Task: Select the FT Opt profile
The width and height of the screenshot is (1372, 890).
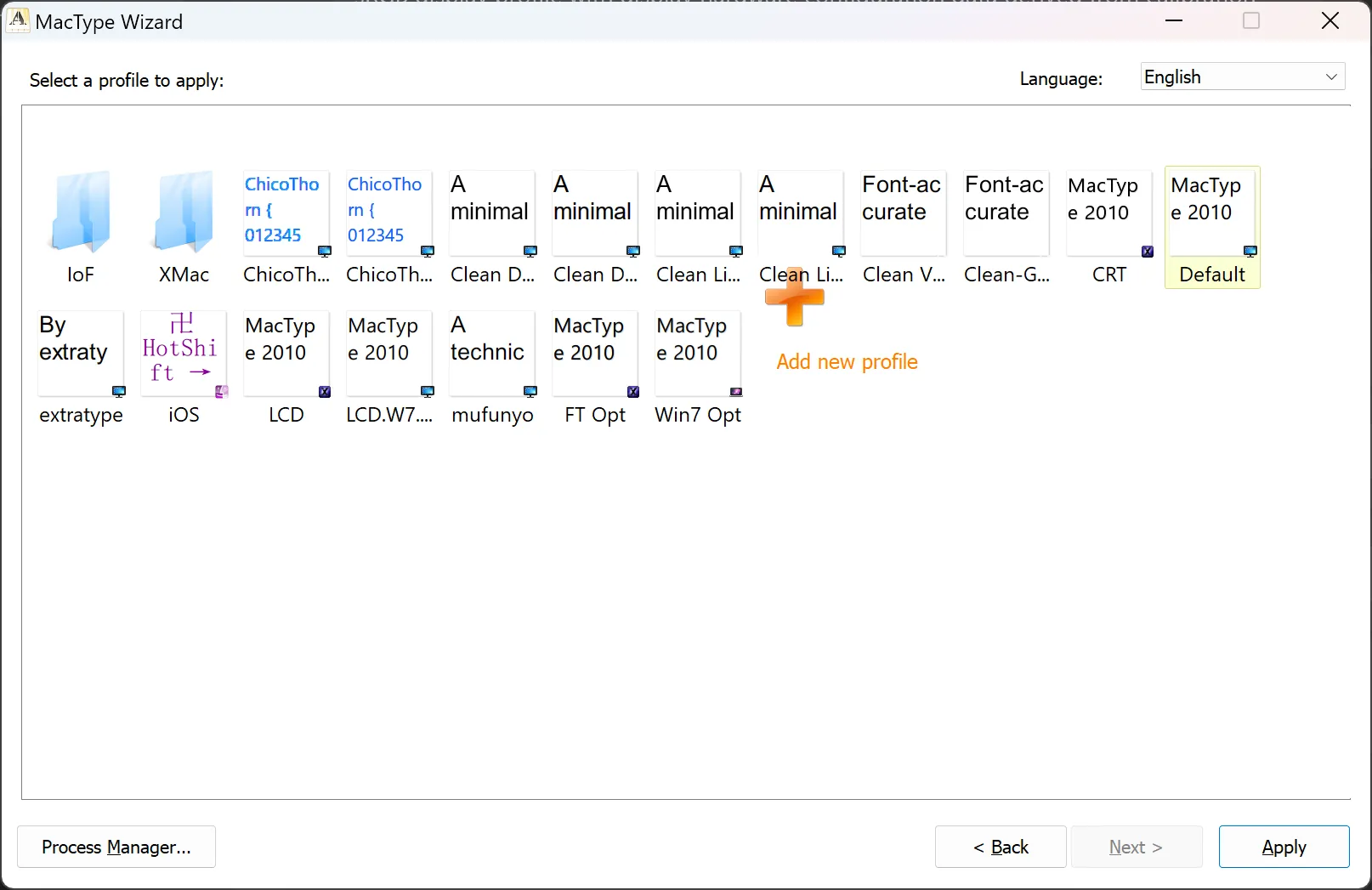Action: [595, 353]
